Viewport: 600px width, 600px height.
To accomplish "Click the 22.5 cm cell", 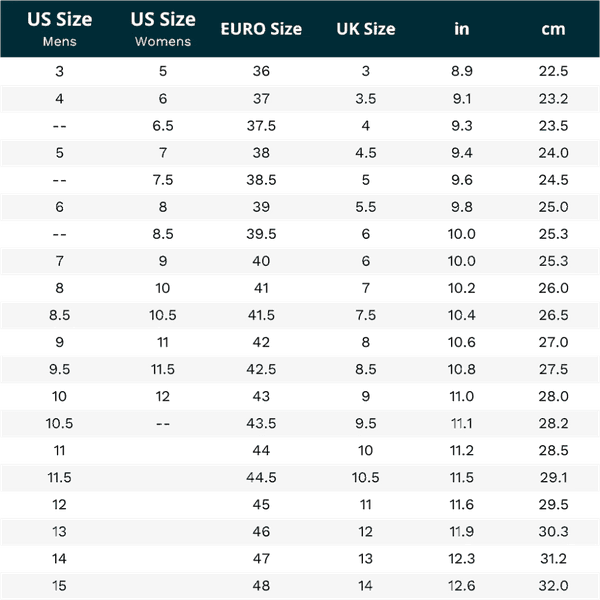I will pos(553,72).
